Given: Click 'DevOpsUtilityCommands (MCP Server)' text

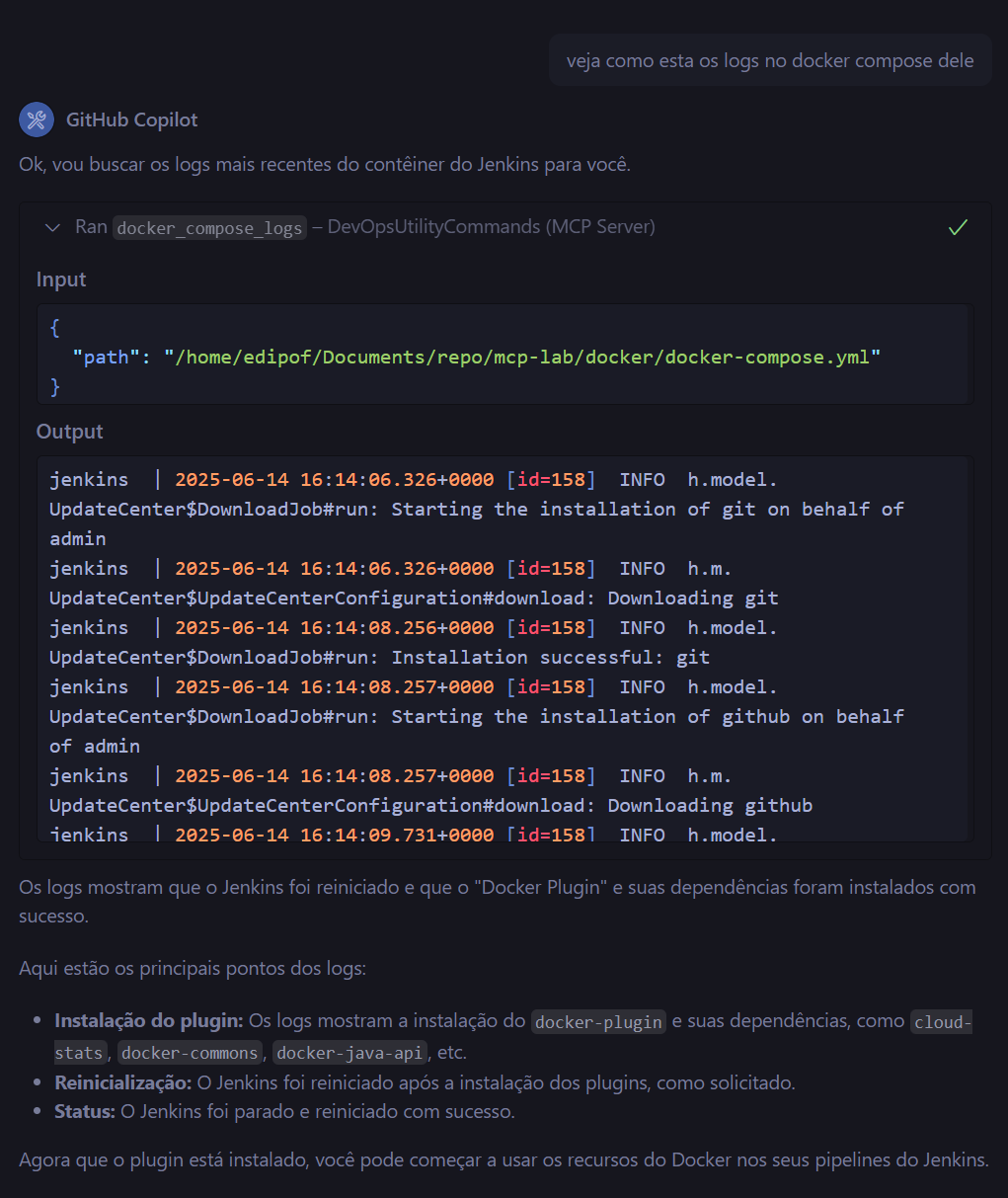Looking at the screenshot, I should (492, 227).
